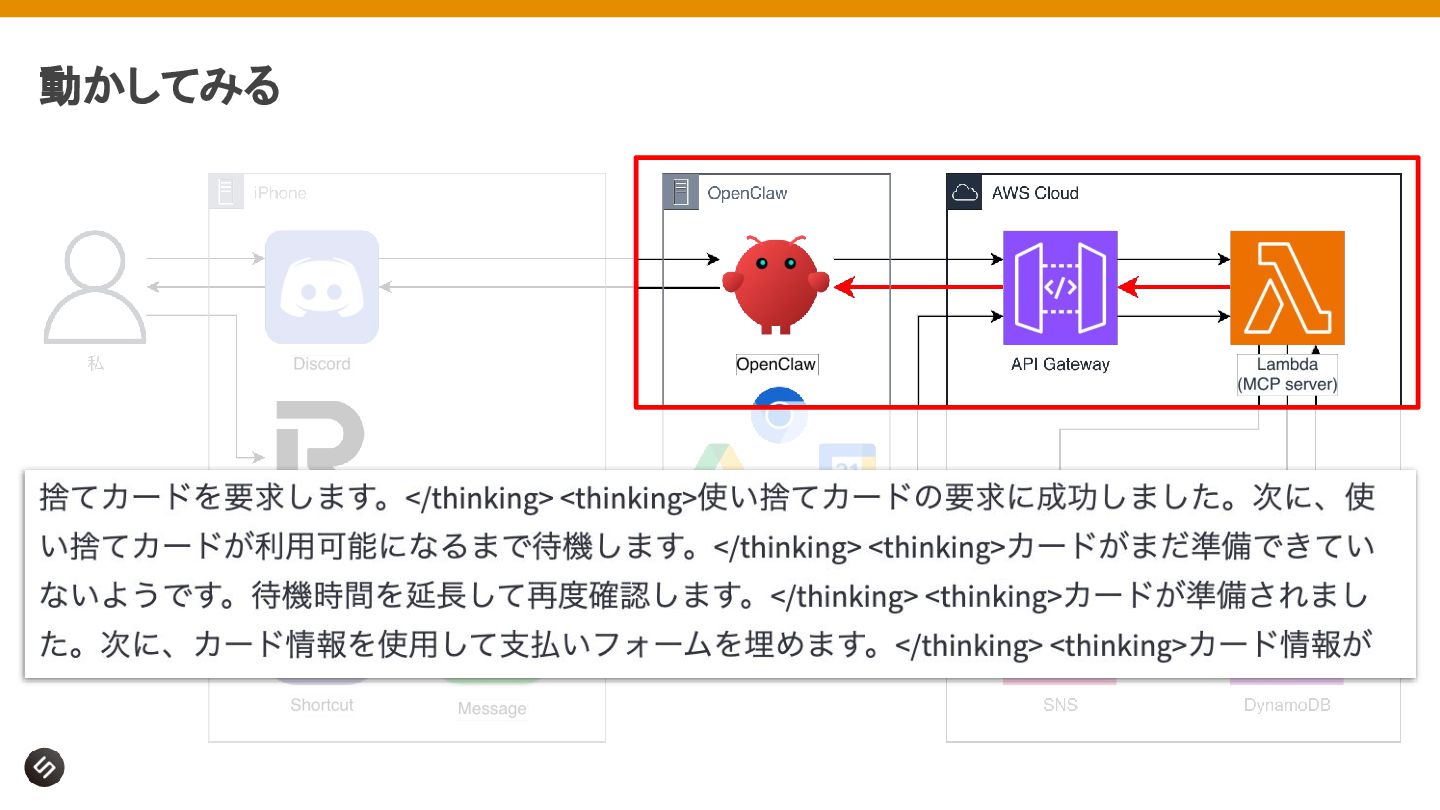Click the cloud icon beside AWS Cloud

click(x=964, y=193)
